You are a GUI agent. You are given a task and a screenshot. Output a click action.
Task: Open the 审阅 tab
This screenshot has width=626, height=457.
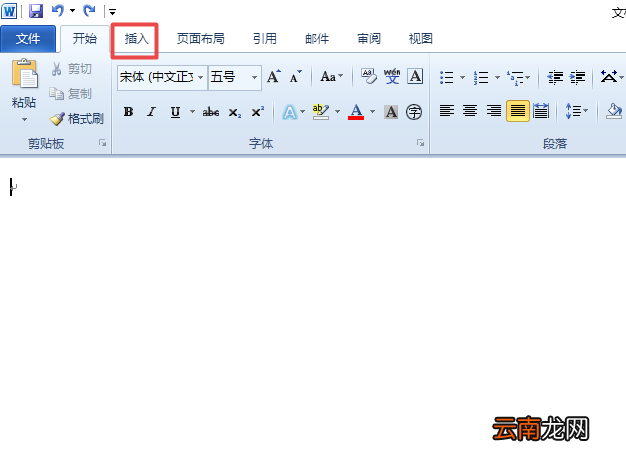[368, 39]
